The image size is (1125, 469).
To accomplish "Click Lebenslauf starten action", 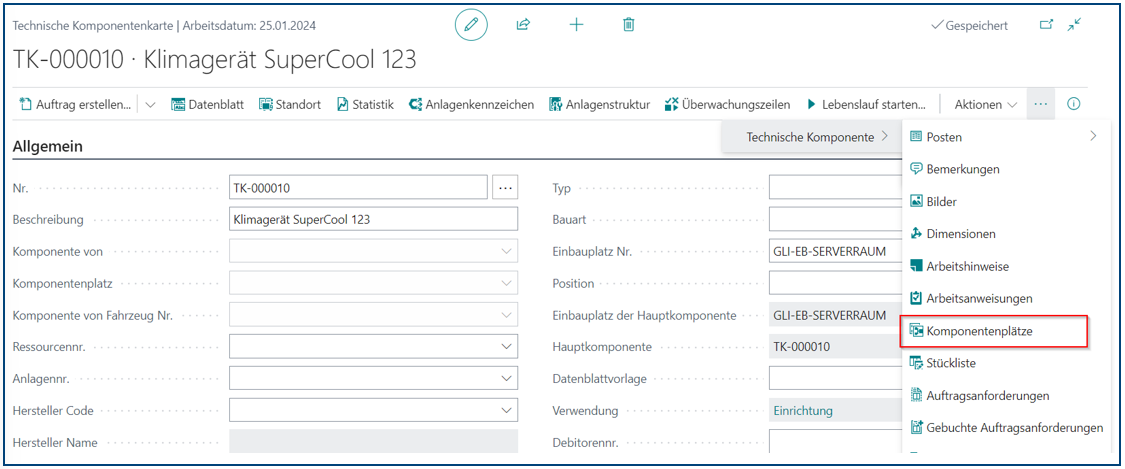I will point(865,105).
